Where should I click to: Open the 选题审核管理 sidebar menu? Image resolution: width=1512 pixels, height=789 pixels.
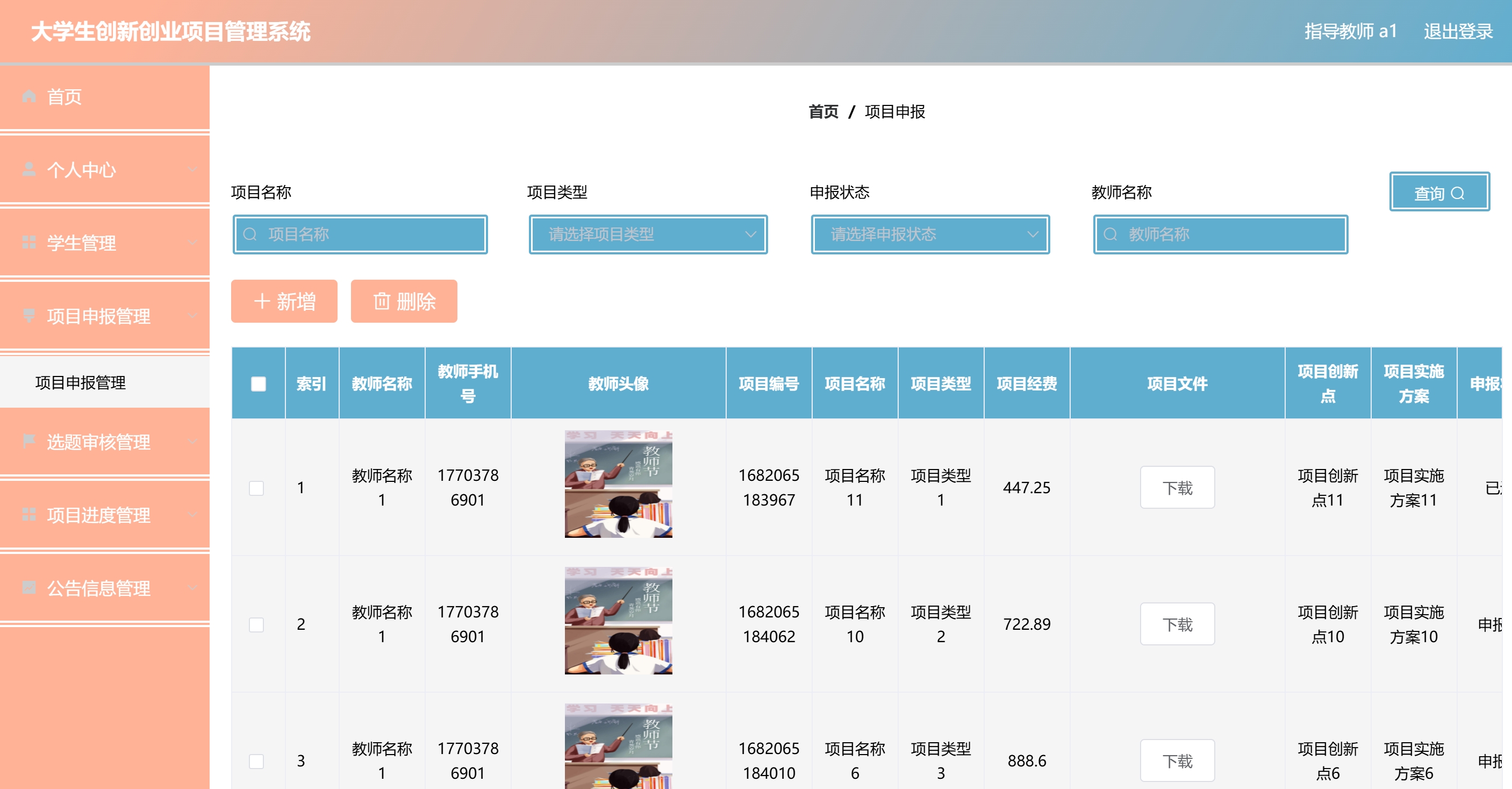[x=104, y=442]
